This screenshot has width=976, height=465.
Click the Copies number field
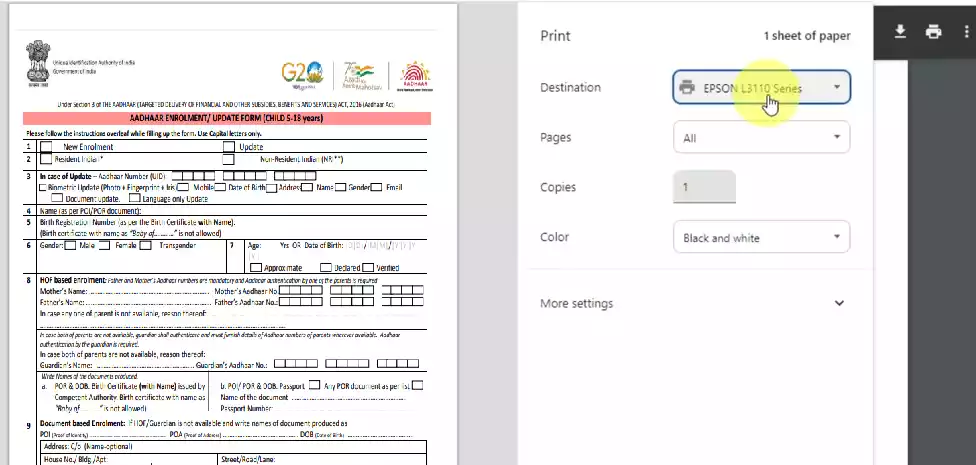[704, 188]
